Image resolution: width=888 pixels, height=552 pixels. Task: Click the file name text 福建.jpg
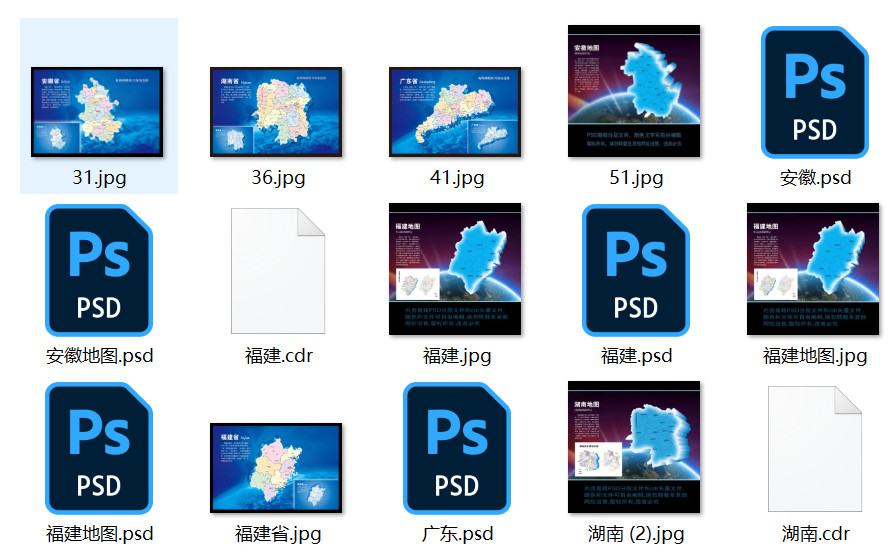[x=457, y=356]
